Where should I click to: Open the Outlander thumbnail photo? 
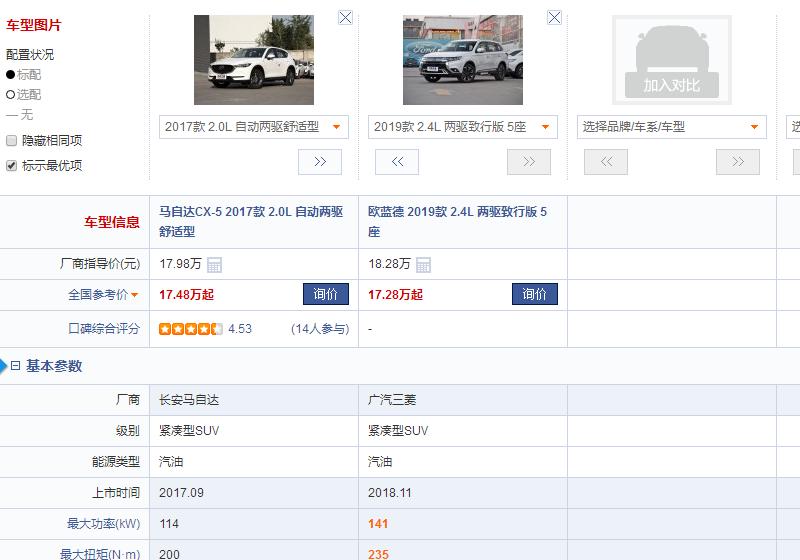[x=463, y=60]
